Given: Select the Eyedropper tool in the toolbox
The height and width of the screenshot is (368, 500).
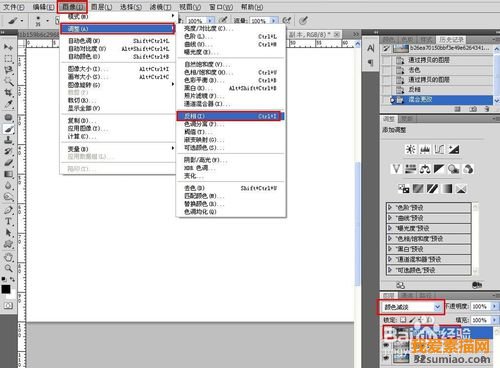Looking at the screenshot, I should coord(8,104).
